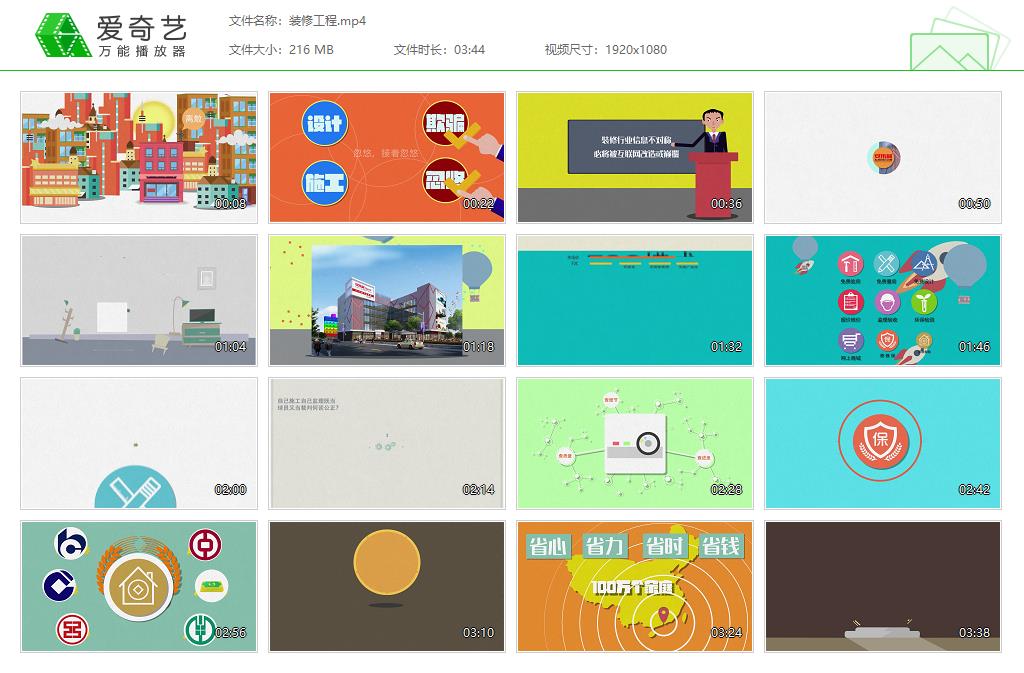Select the dark brown thumbnail at 03:38
Viewport: 1024px width, 673px height.
point(882,586)
